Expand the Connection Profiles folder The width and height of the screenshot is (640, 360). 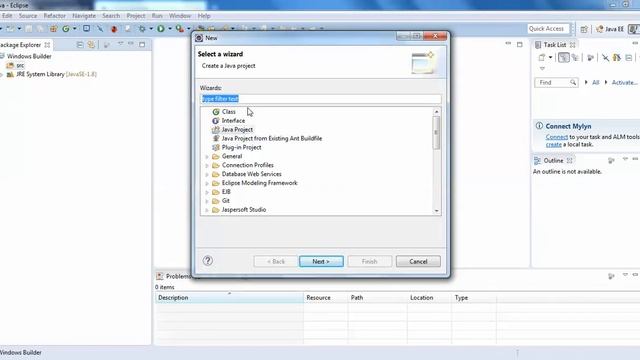point(207,166)
